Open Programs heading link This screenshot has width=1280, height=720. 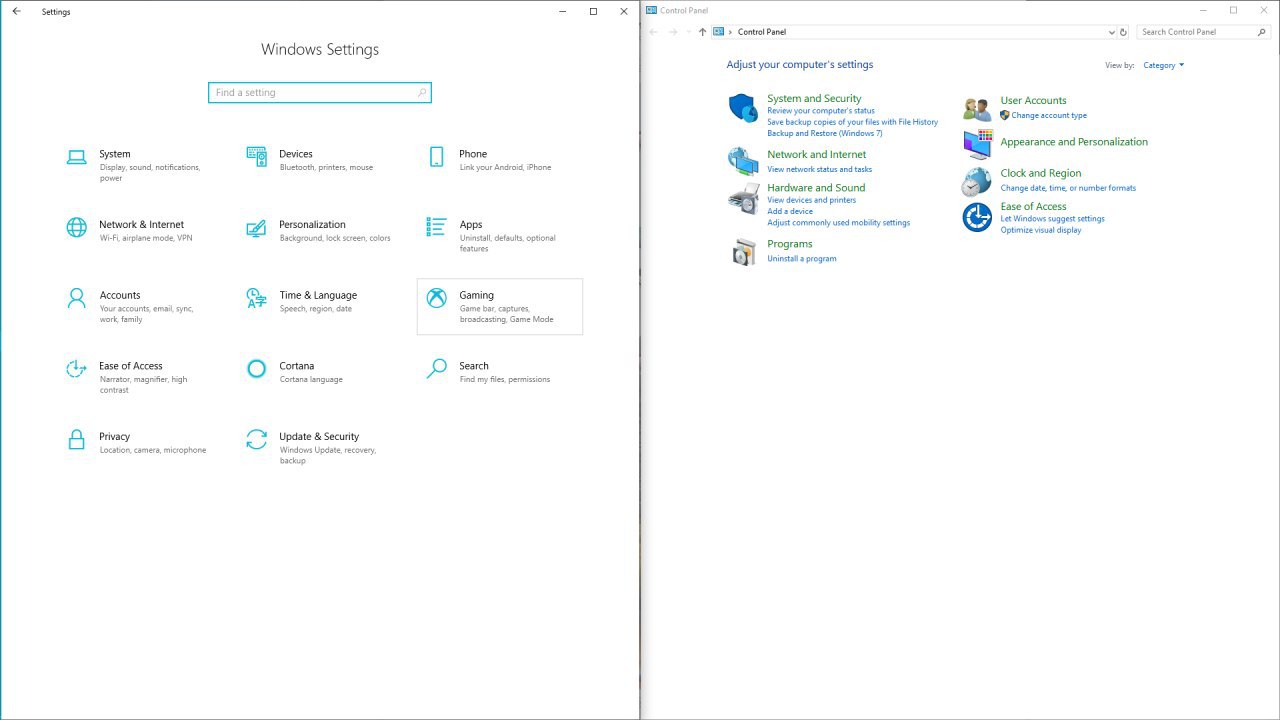790,243
